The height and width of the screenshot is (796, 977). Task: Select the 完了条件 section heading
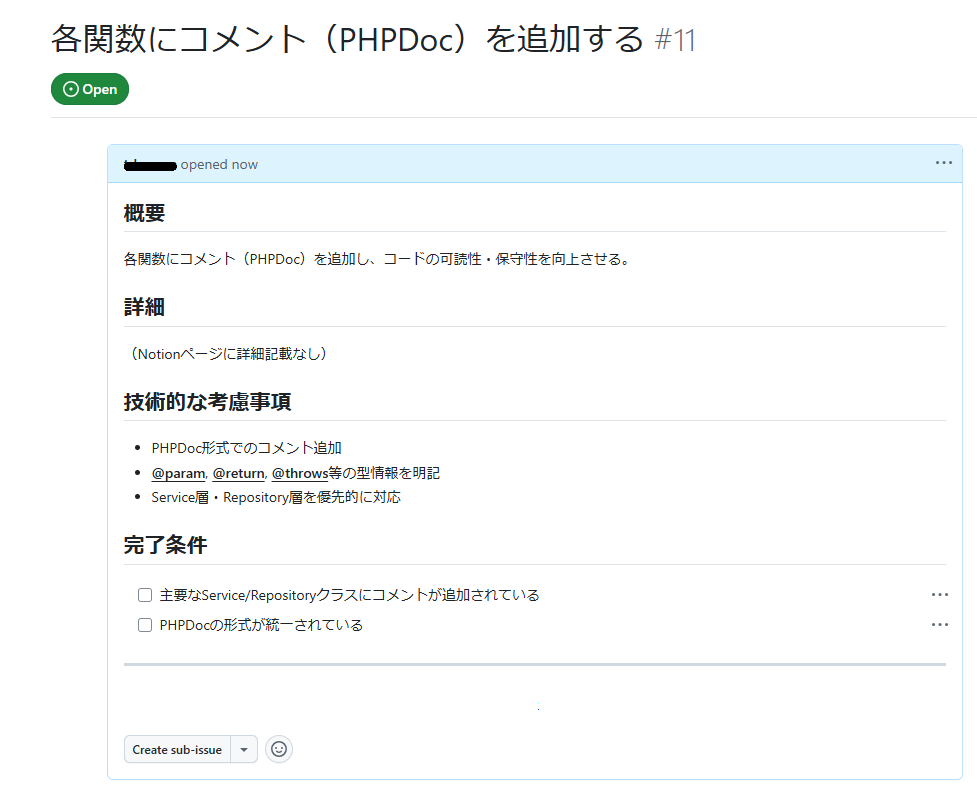click(165, 546)
